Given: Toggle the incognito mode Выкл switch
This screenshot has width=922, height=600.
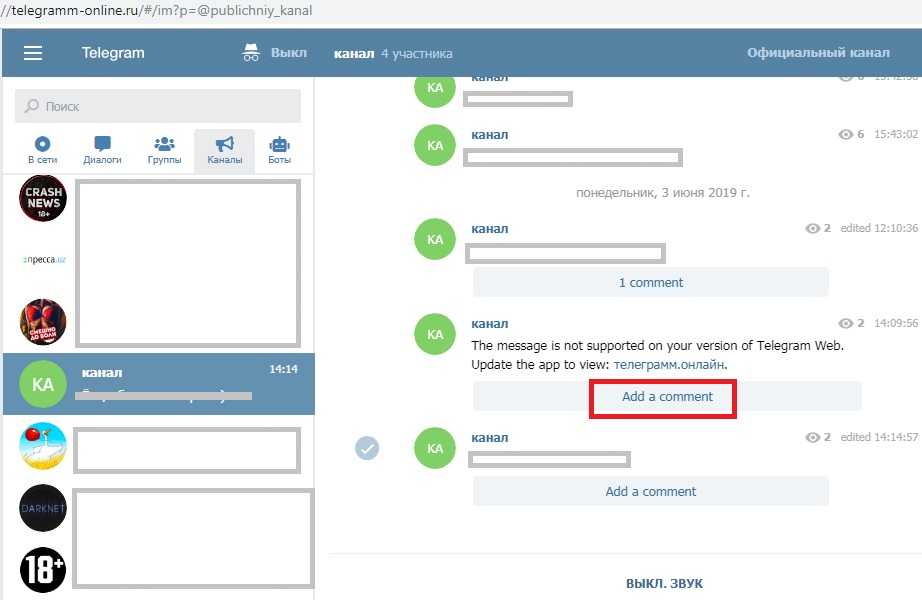Looking at the screenshot, I should [274, 52].
